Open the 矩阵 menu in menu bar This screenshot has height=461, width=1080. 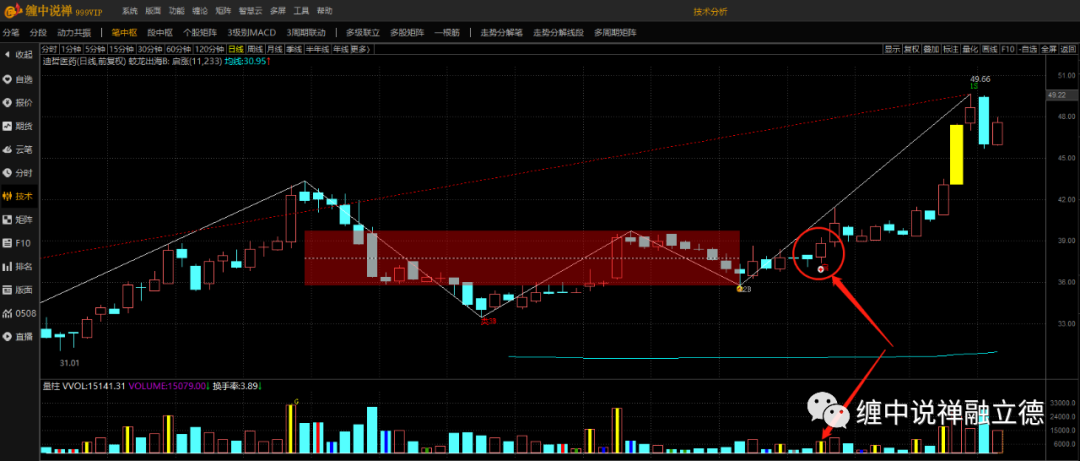[223, 12]
